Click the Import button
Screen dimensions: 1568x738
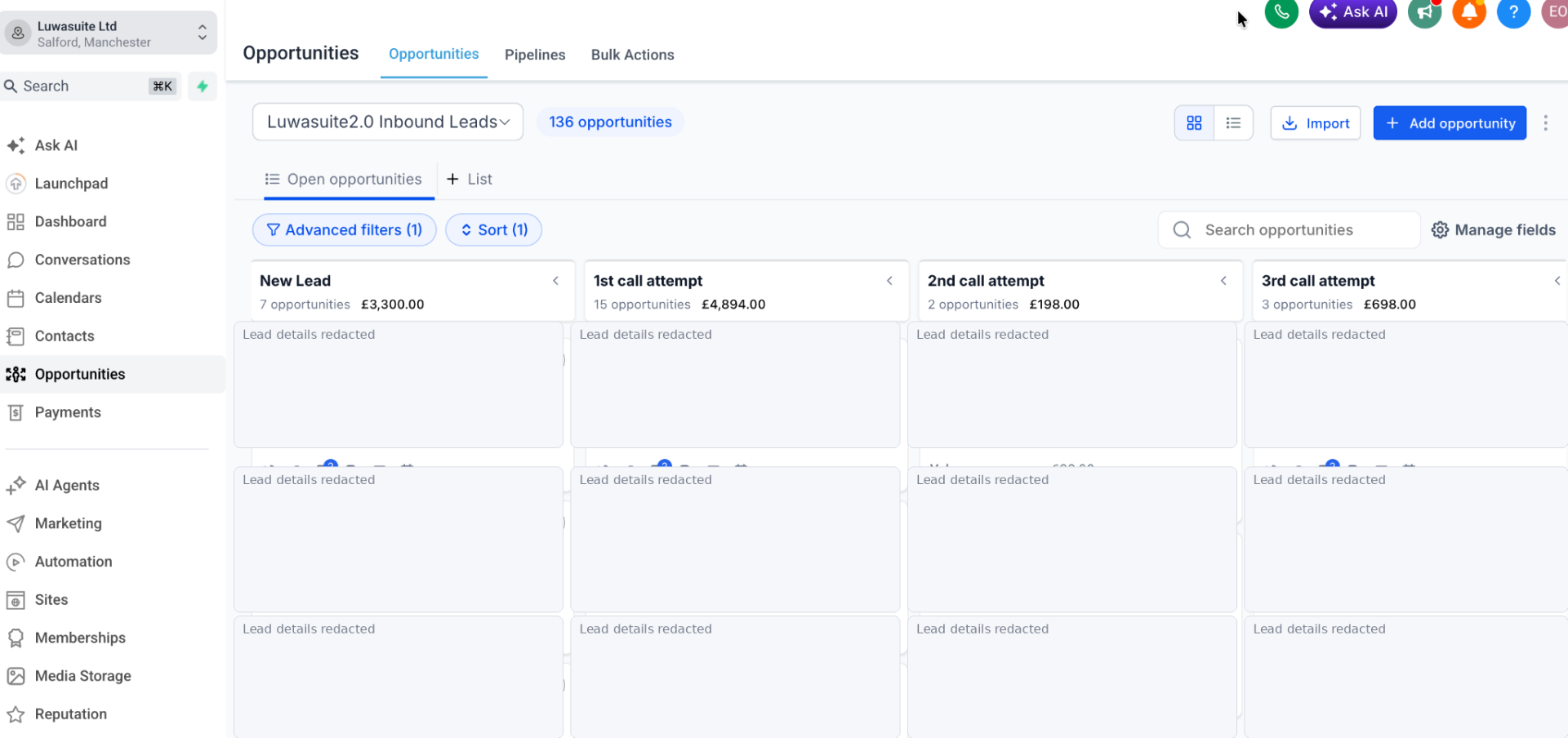tap(1315, 122)
